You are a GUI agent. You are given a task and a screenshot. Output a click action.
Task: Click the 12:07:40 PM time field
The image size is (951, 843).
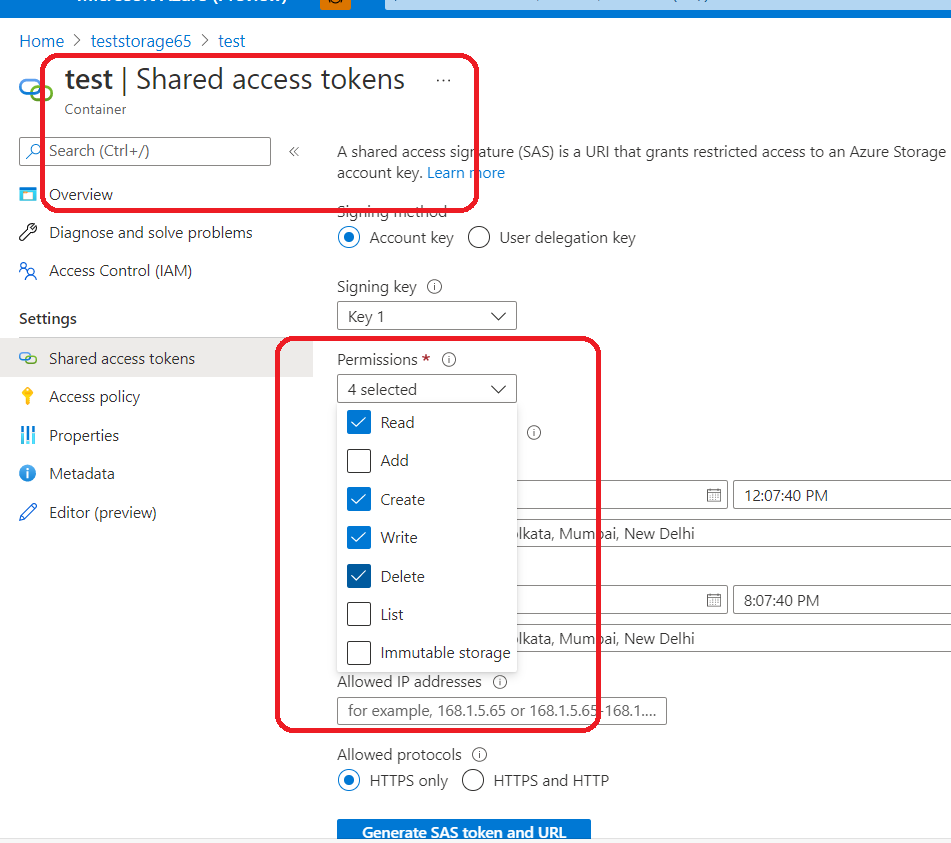point(842,495)
